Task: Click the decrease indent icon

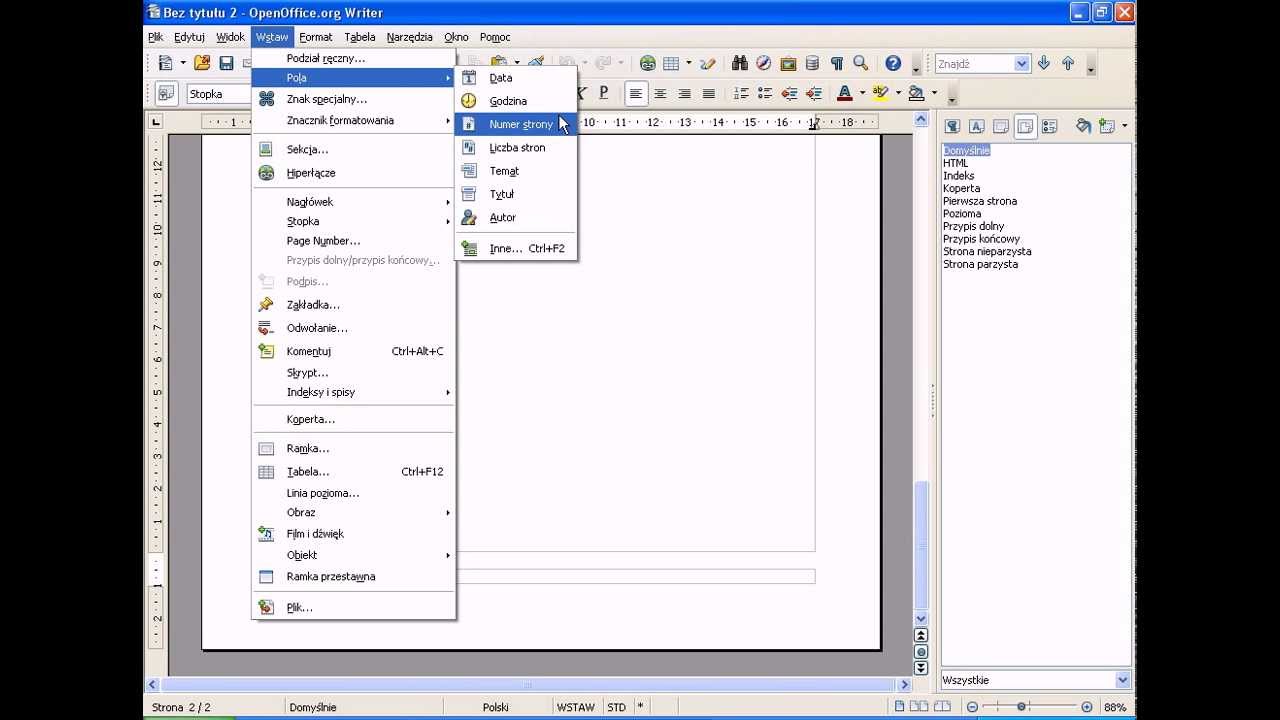Action: pyautogui.click(x=789, y=93)
